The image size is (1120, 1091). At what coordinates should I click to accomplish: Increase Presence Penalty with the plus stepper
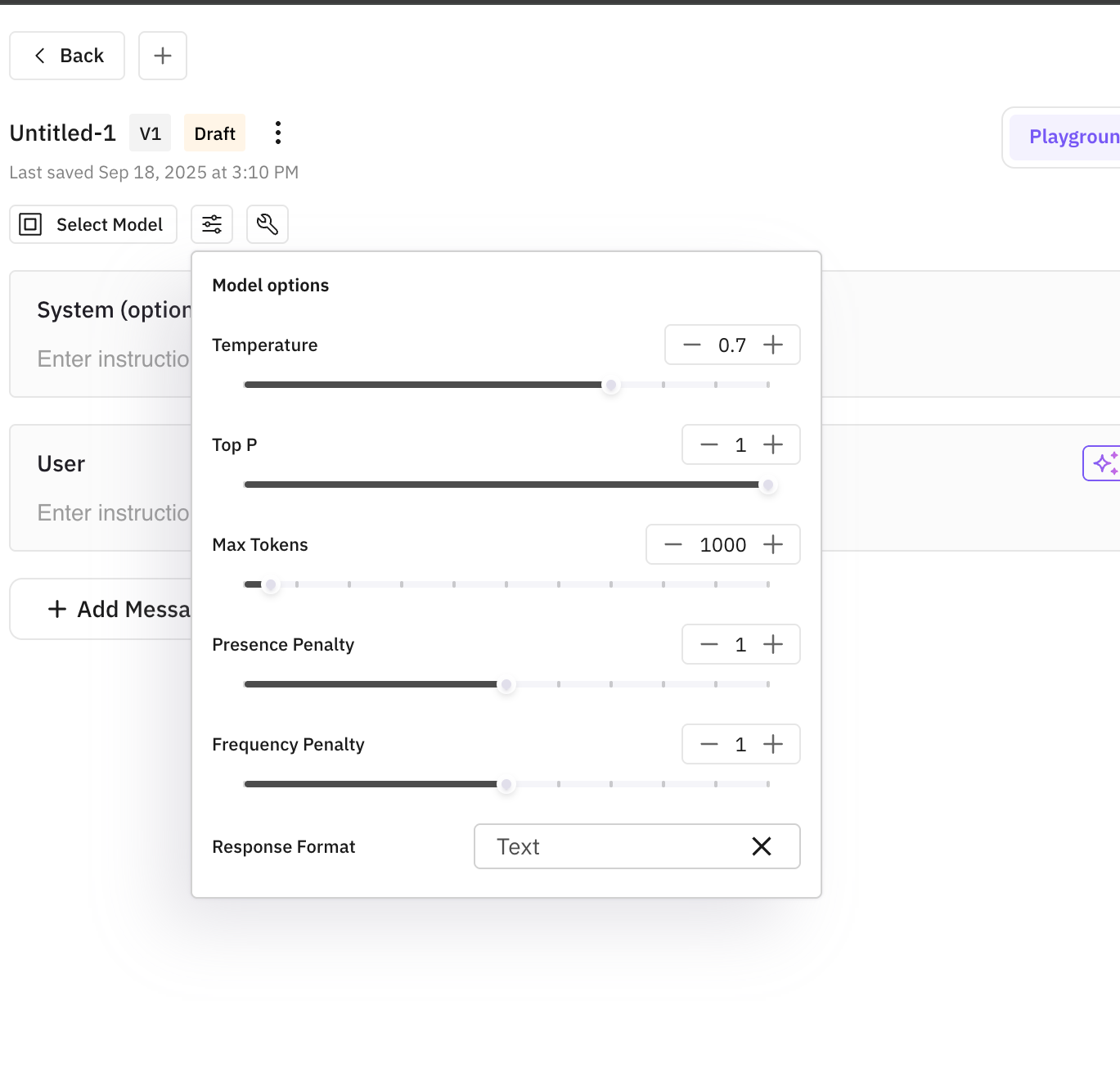click(x=772, y=644)
